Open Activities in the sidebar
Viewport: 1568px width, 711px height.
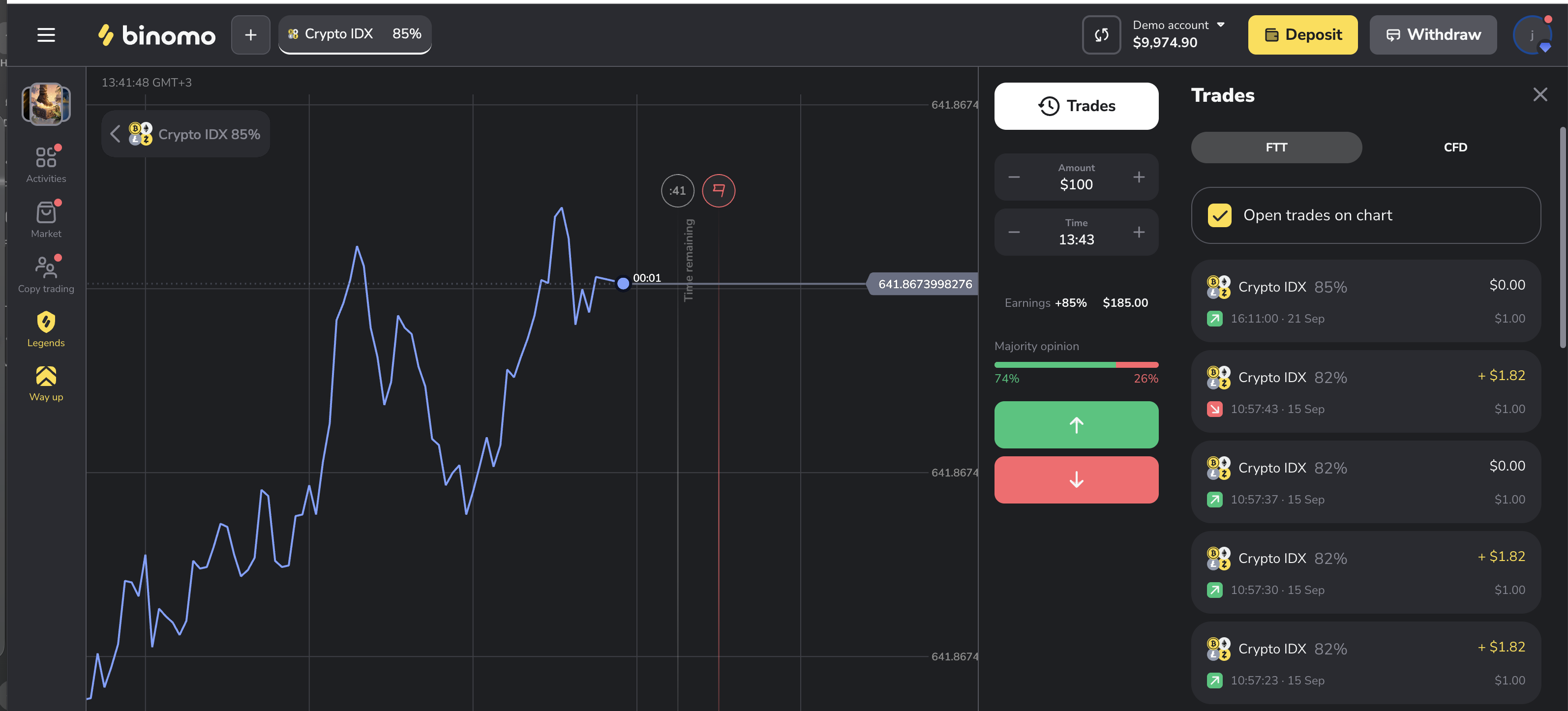pyautogui.click(x=46, y=164)
